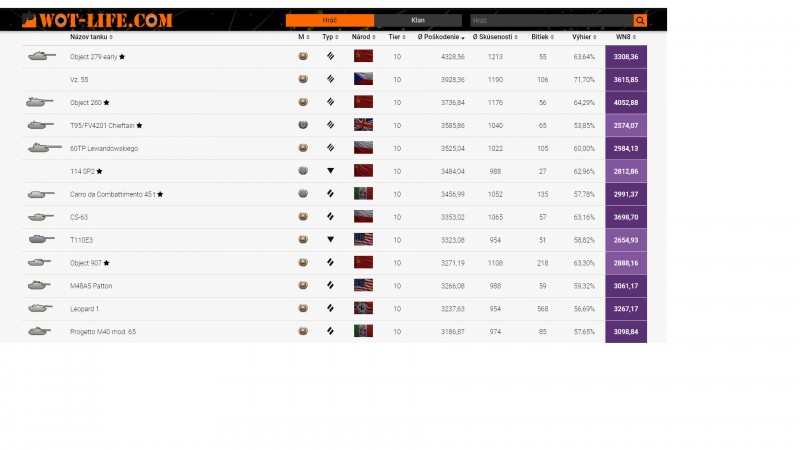Sort by Výhier win rate column
Screen dimensions: 800x450
[x=583, y=37]
